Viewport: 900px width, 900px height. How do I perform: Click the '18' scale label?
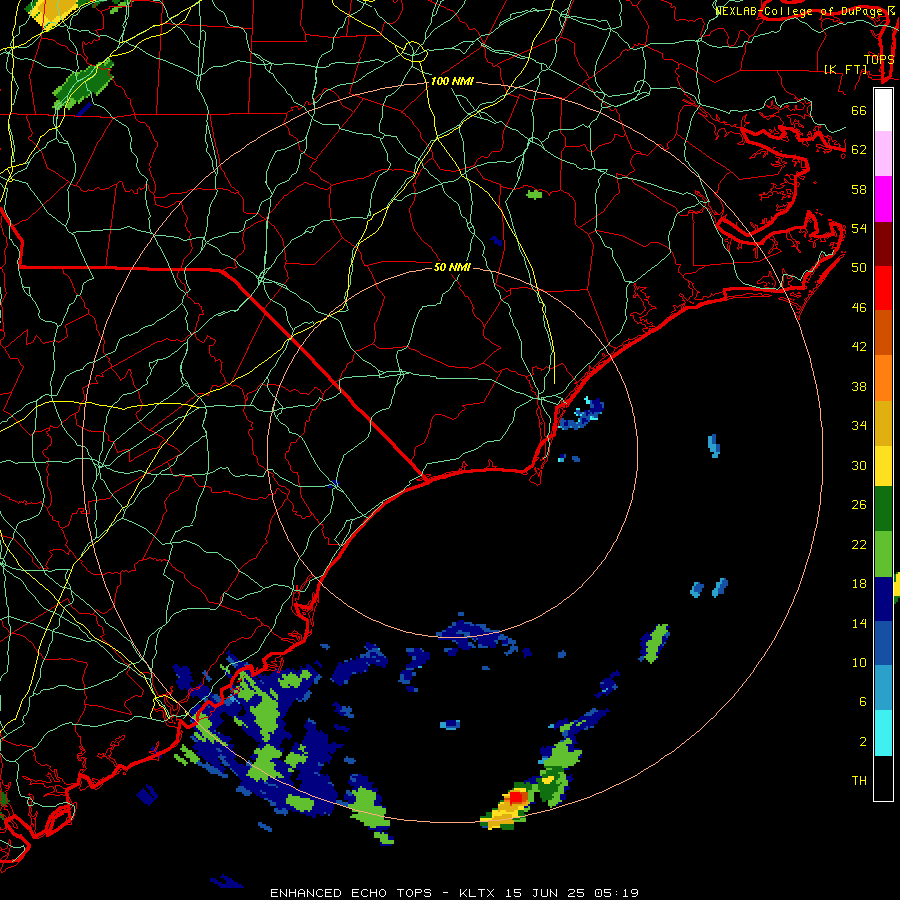tap(859, 584)
